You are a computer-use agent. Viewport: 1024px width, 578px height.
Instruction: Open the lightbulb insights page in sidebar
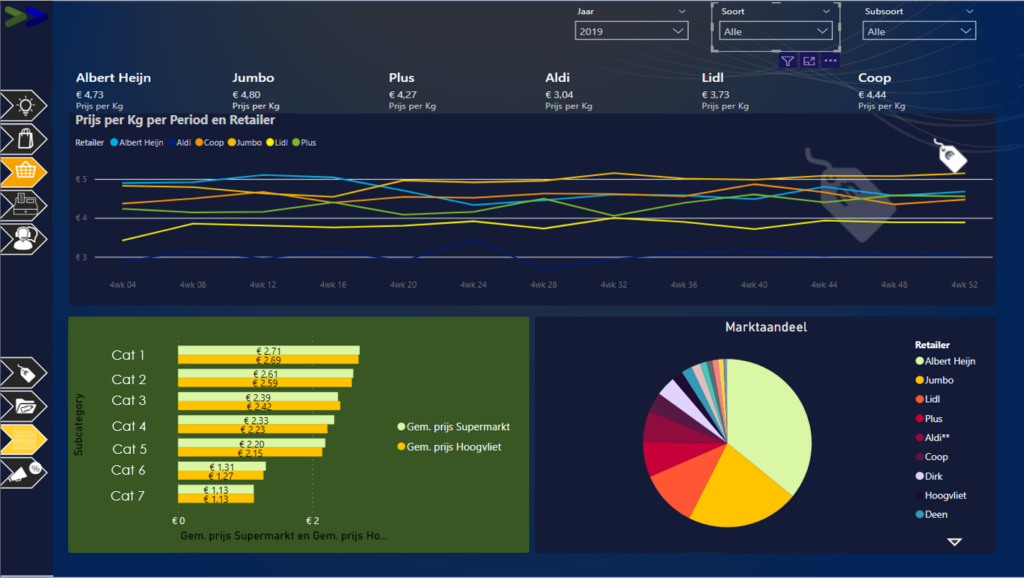24,105
